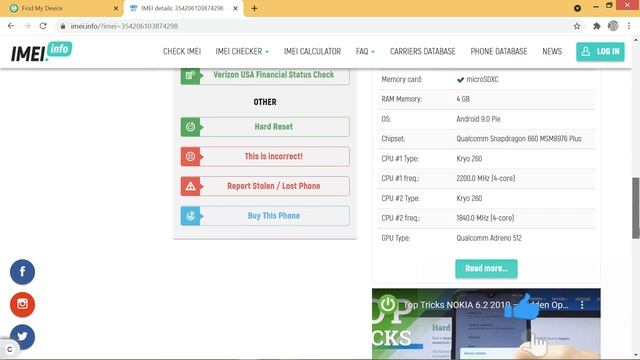Click the Buy This Phone blue icon

tap(191, 216)
